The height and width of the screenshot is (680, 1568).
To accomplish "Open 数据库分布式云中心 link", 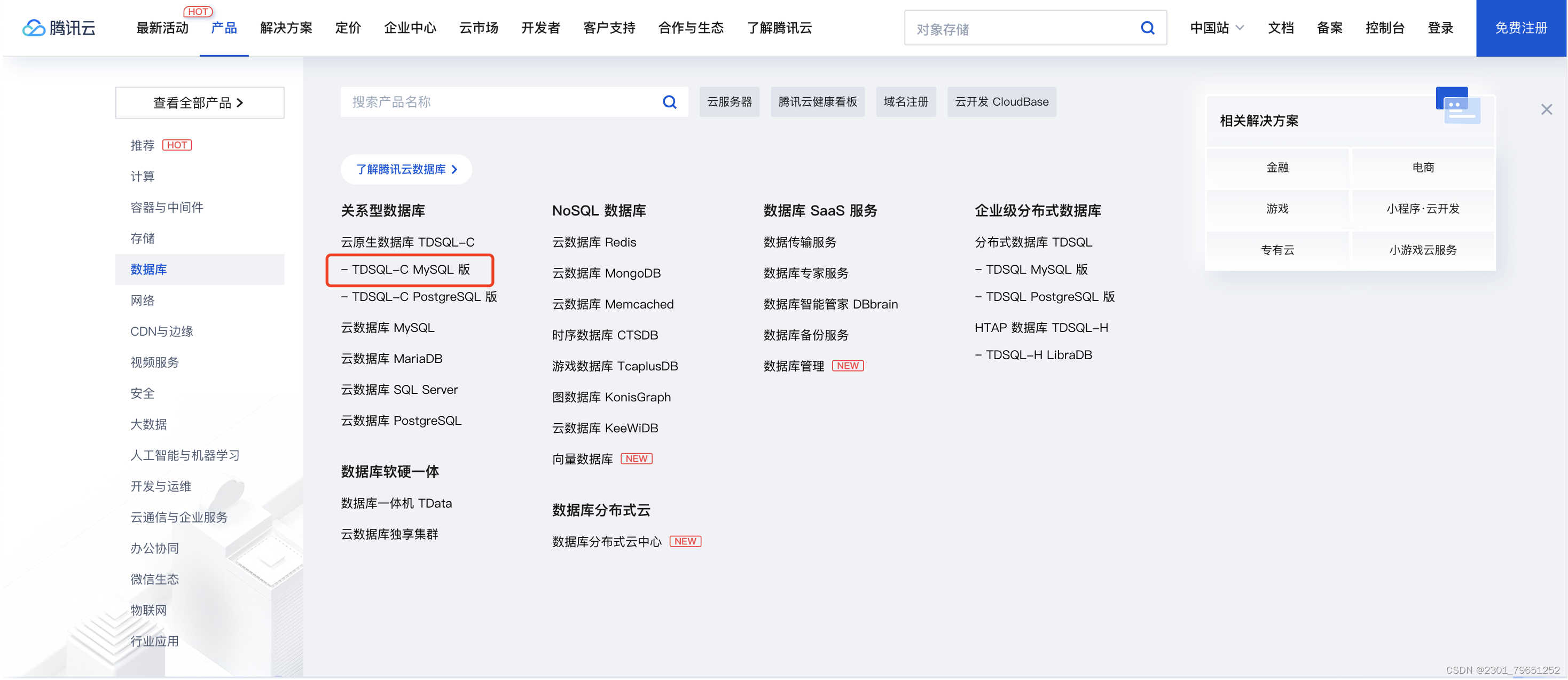I will [x=607, y=542].
